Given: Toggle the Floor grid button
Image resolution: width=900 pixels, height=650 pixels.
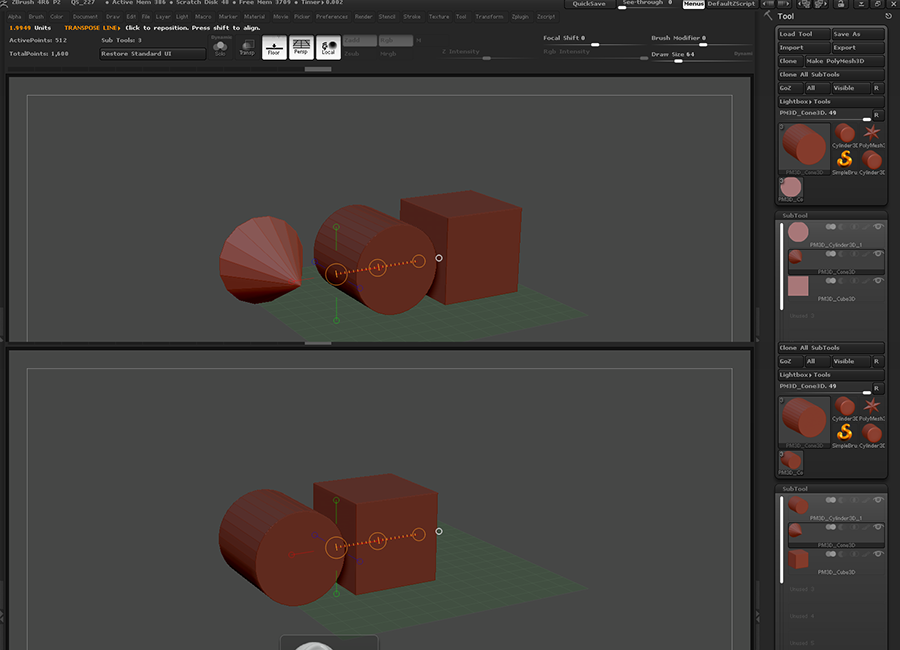Looking at the screenshot, I should [275, 47].
